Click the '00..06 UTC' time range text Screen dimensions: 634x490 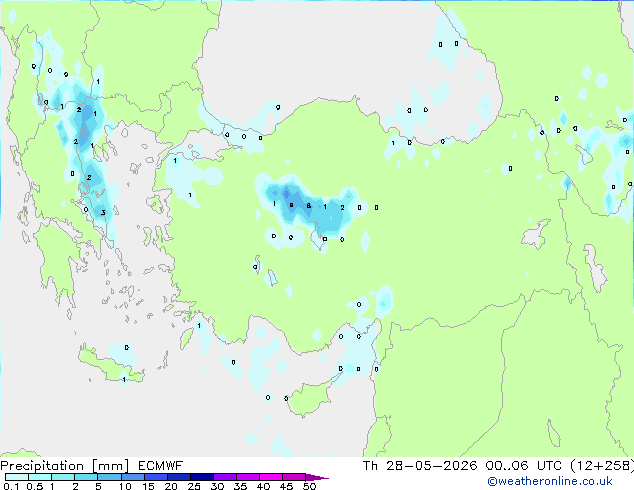pos(524,466)
